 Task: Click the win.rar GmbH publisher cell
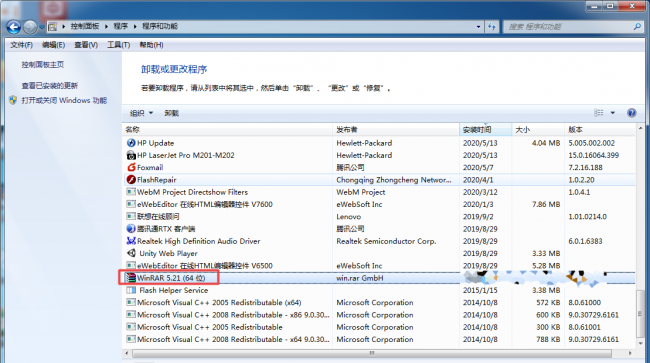point(360,278)
